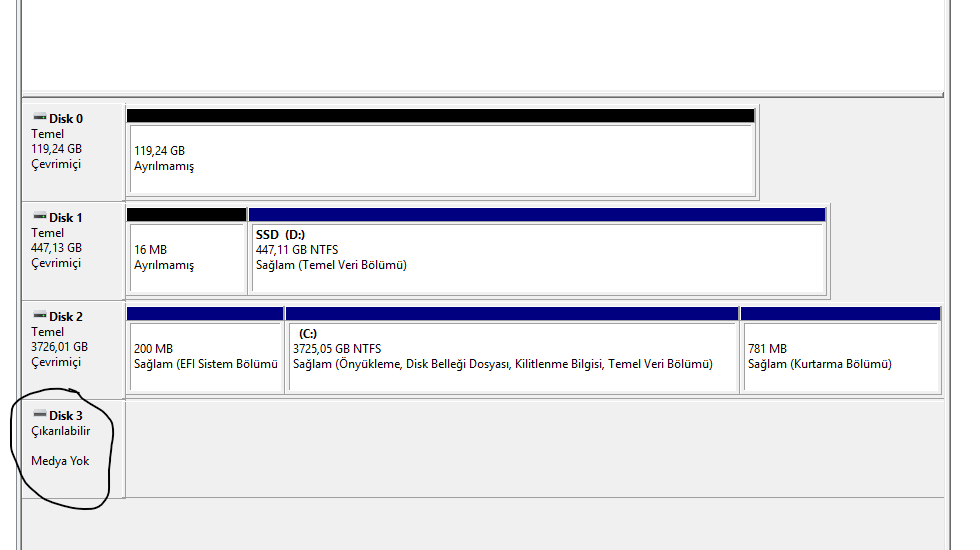The image size is (980, 550).
Task: Click the 447,13 GB size under Disk 1
Action: point(56,248)
